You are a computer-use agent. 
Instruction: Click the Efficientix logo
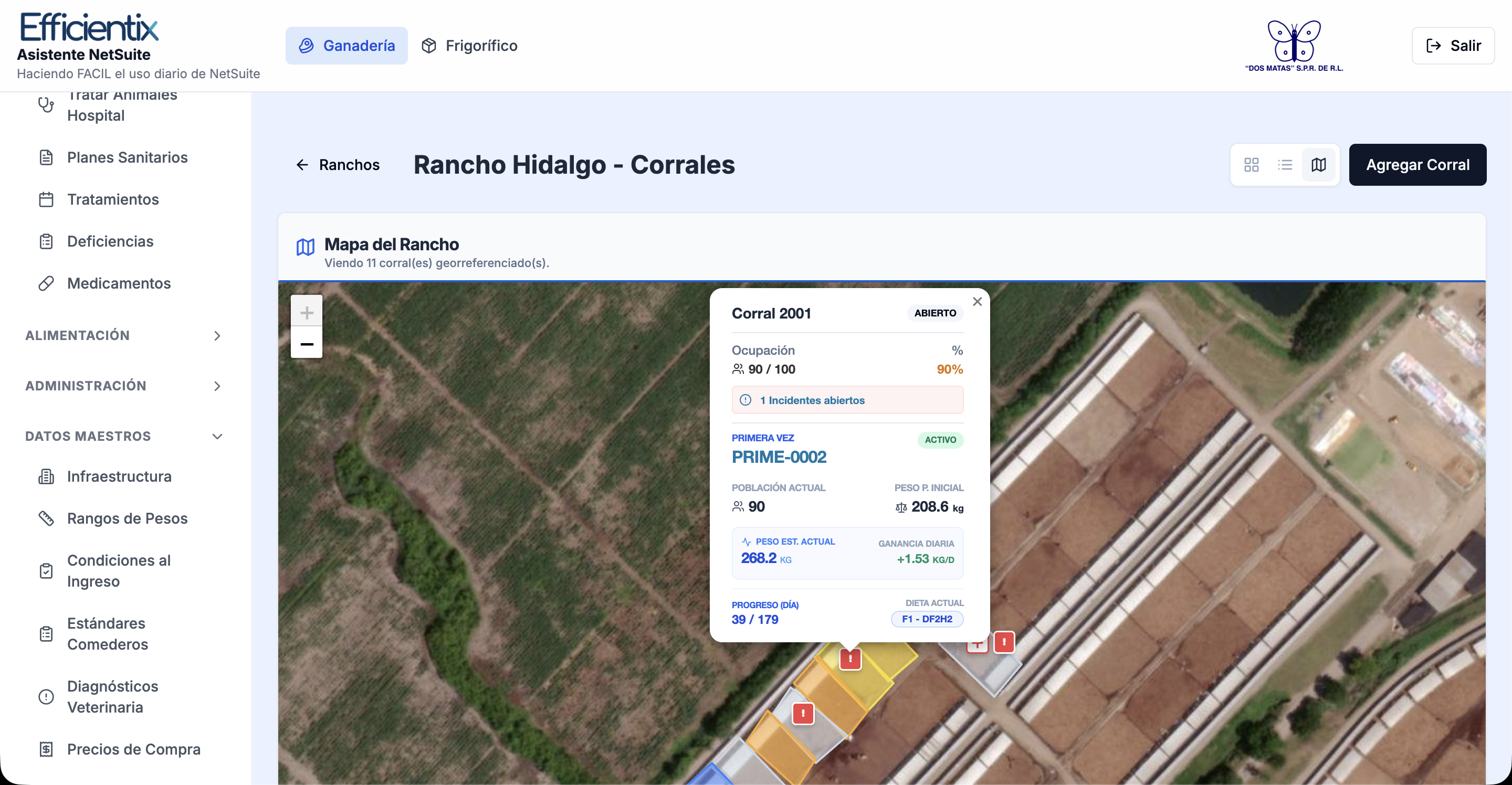click(89, 27)
